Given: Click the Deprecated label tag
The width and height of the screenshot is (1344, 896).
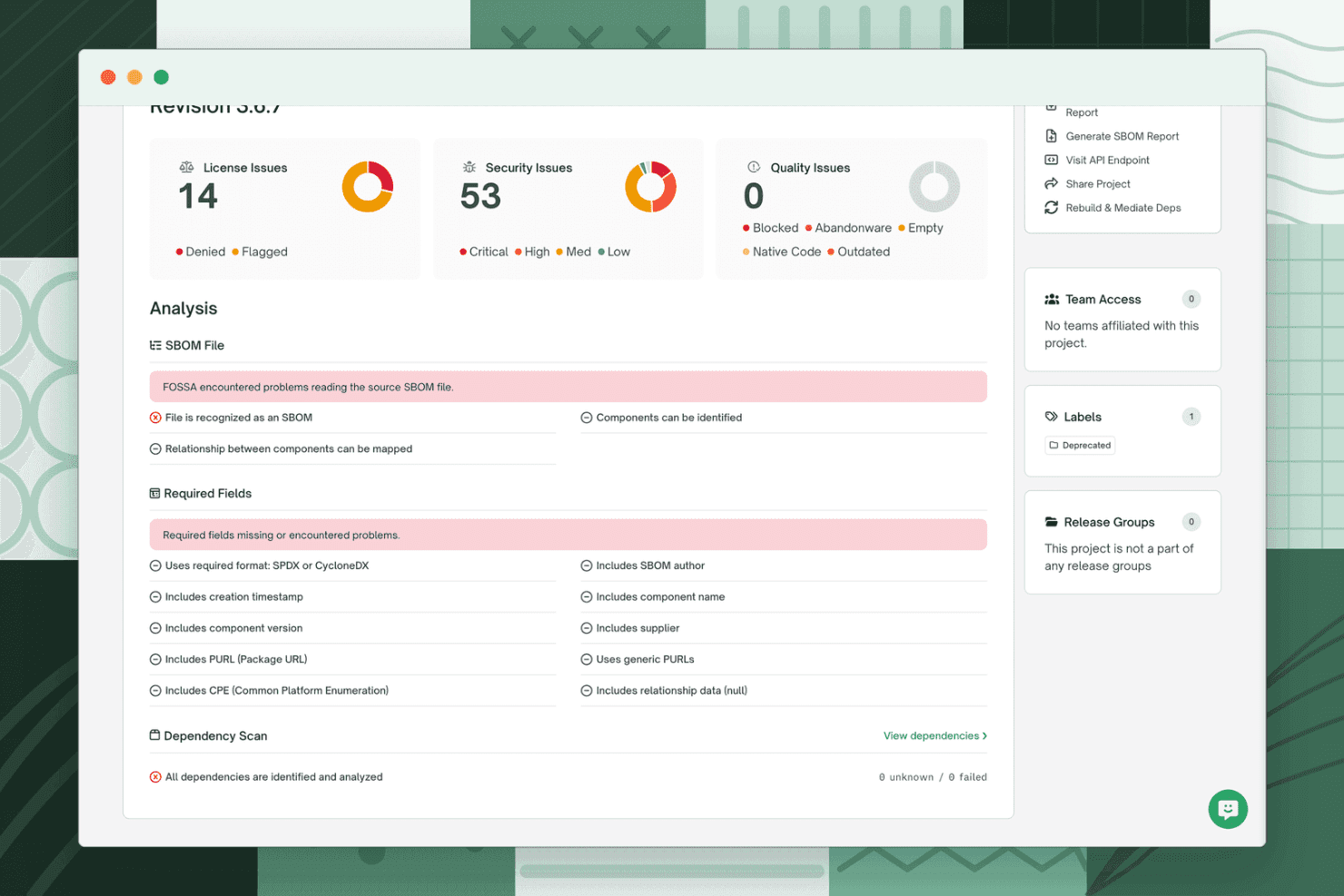Looking at the screenshot, I should pos(1080,445).
